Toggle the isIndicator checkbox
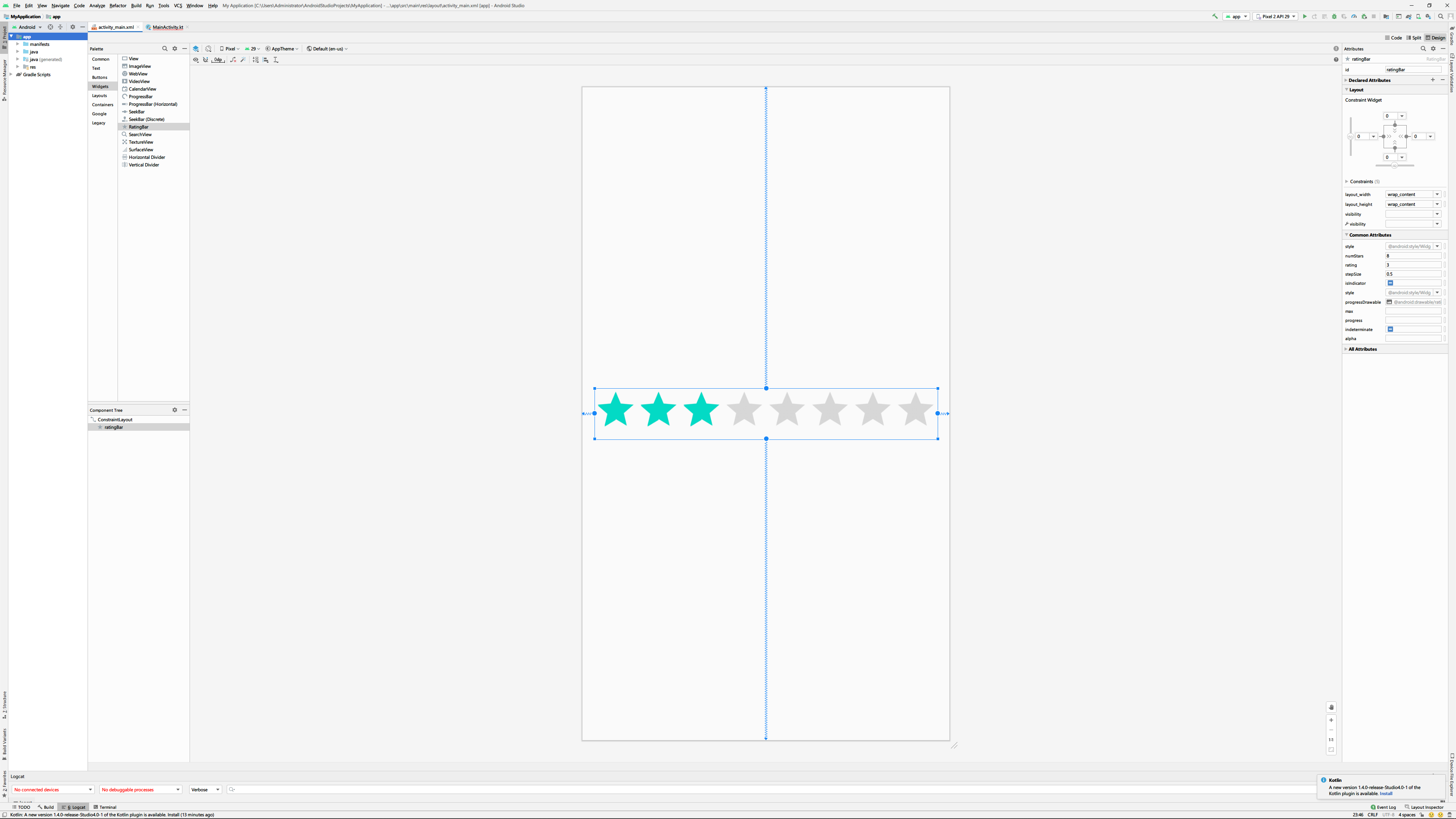Image resolution: width=1456 pixels, height=819 pixels. click(x=1390, y=282)
